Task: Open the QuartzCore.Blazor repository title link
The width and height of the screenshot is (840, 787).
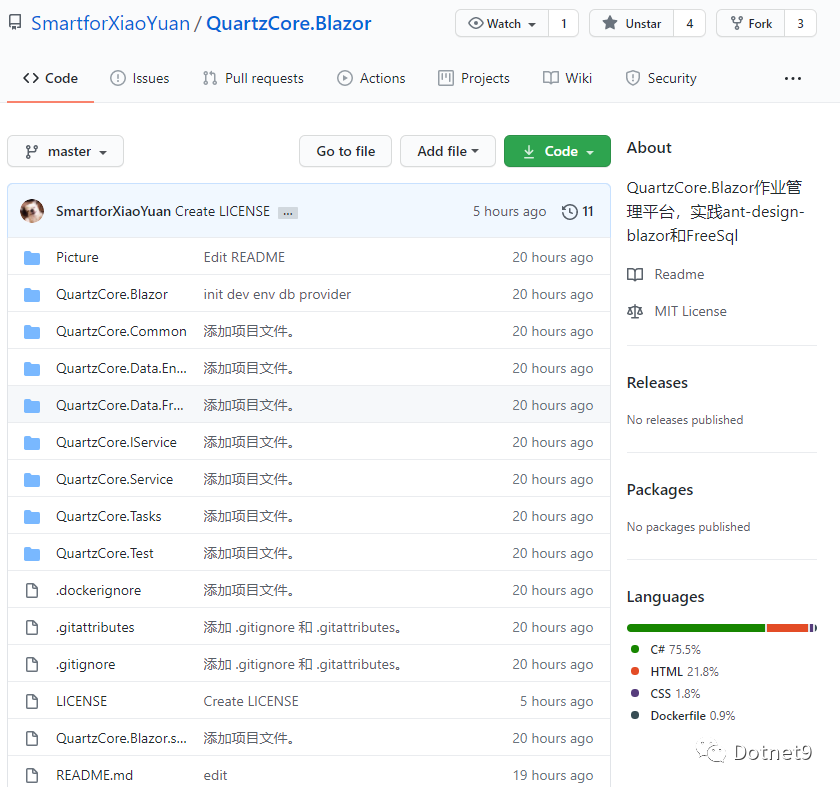Action: click(289, 24)
